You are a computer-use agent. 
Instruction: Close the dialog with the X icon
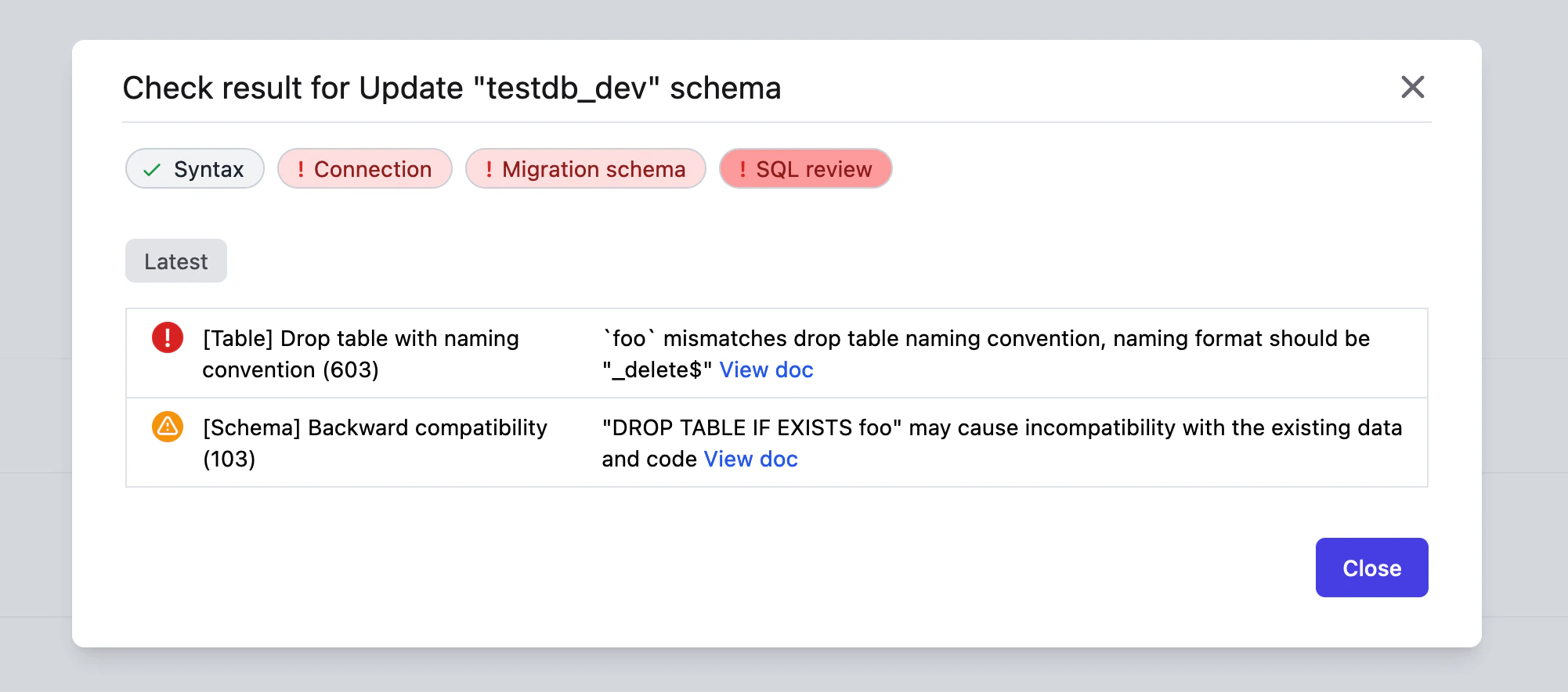1412,87
